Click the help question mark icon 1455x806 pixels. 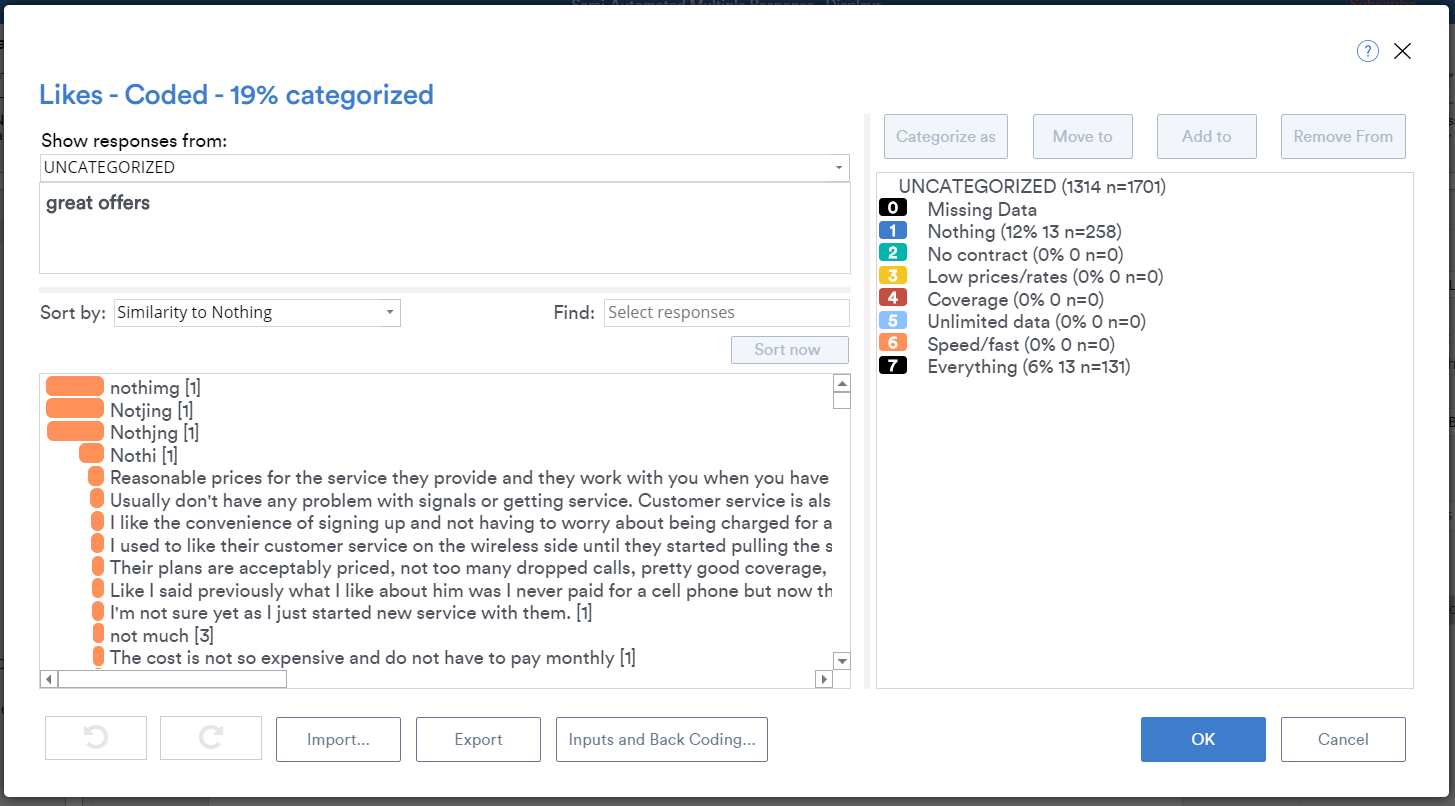click(x=1367, y=52)
